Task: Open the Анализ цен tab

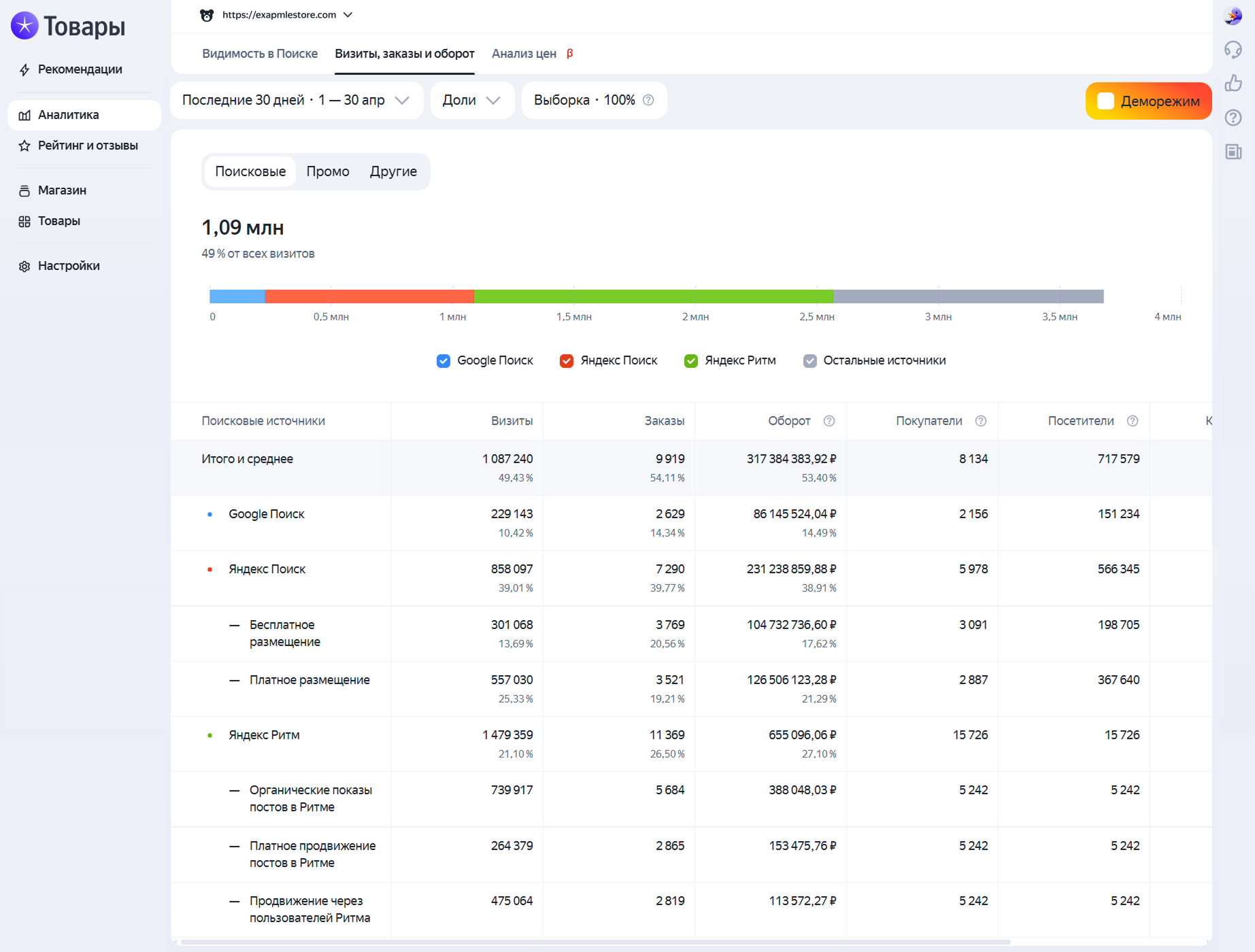Action: (524, 54)
